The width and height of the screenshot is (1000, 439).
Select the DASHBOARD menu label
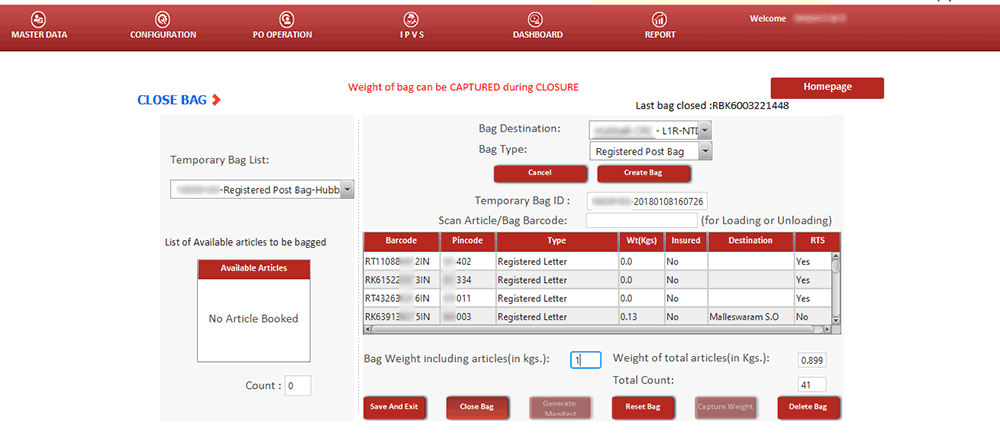click(x=537, y=35)
